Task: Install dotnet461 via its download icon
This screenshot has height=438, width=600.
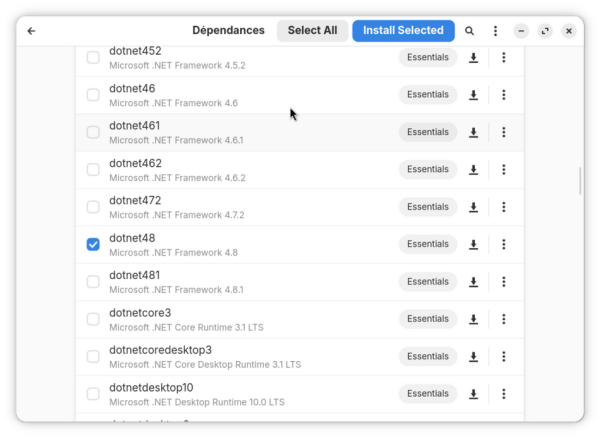Action: pyautogui.click(x=473, y=132)
